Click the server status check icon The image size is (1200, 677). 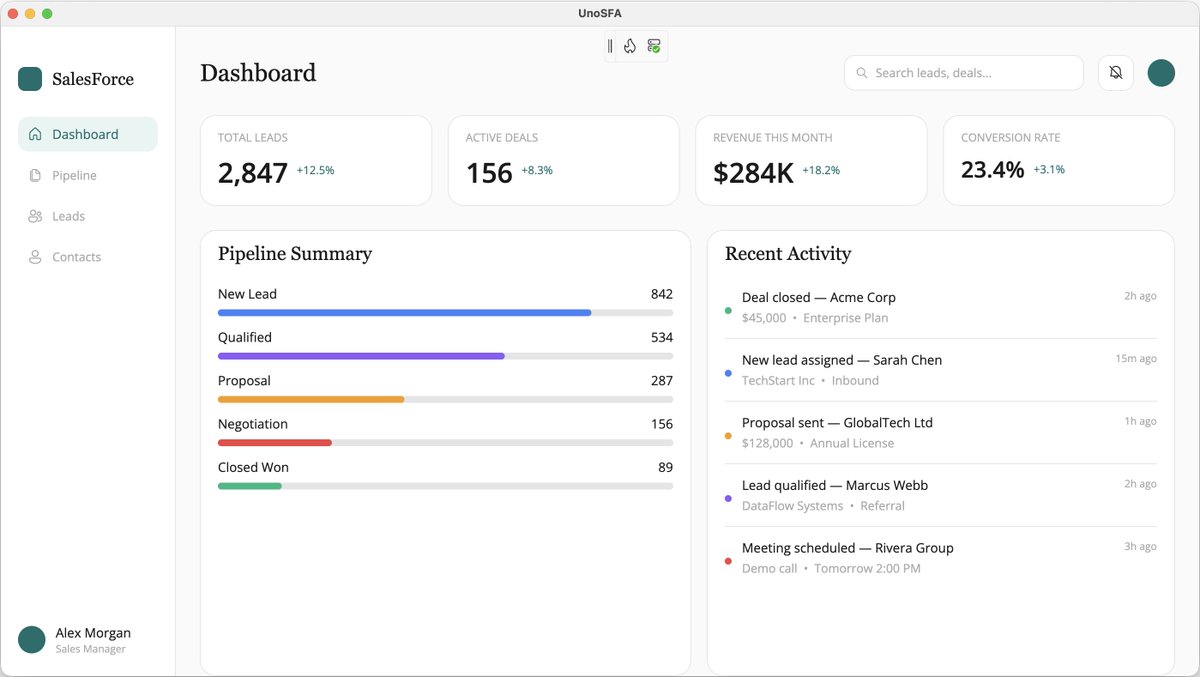click(654, 46)
